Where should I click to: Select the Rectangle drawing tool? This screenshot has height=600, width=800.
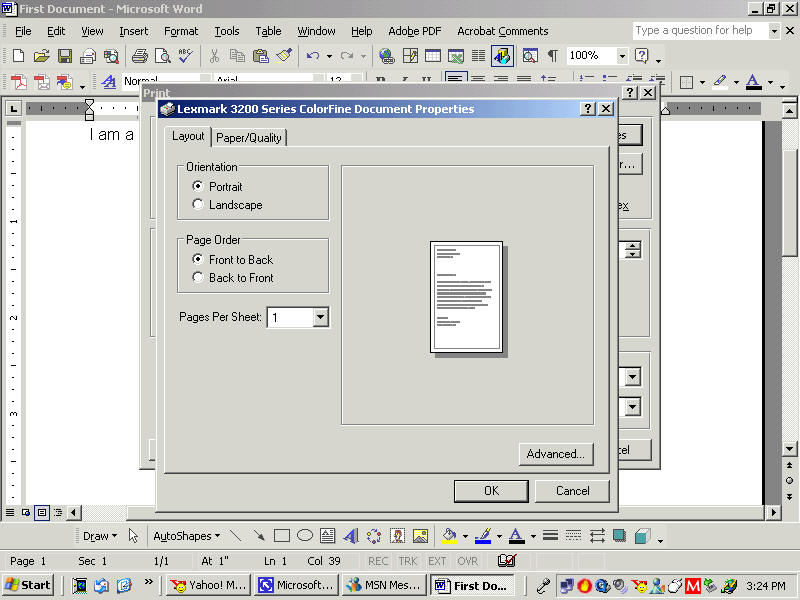[x=282, y=536]
